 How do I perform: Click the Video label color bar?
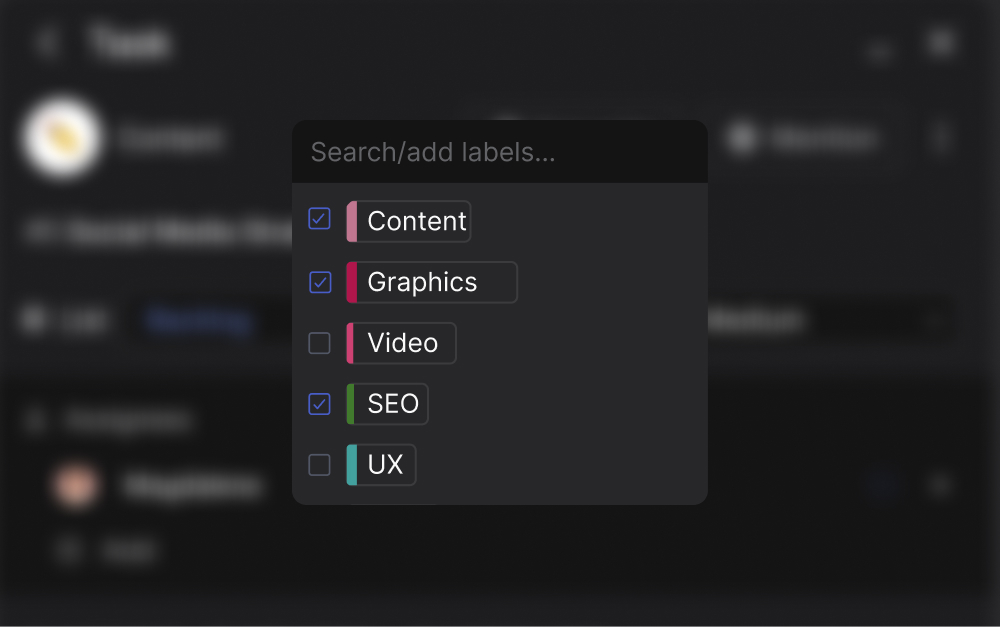pyautogui.click(x=352, y=343)
